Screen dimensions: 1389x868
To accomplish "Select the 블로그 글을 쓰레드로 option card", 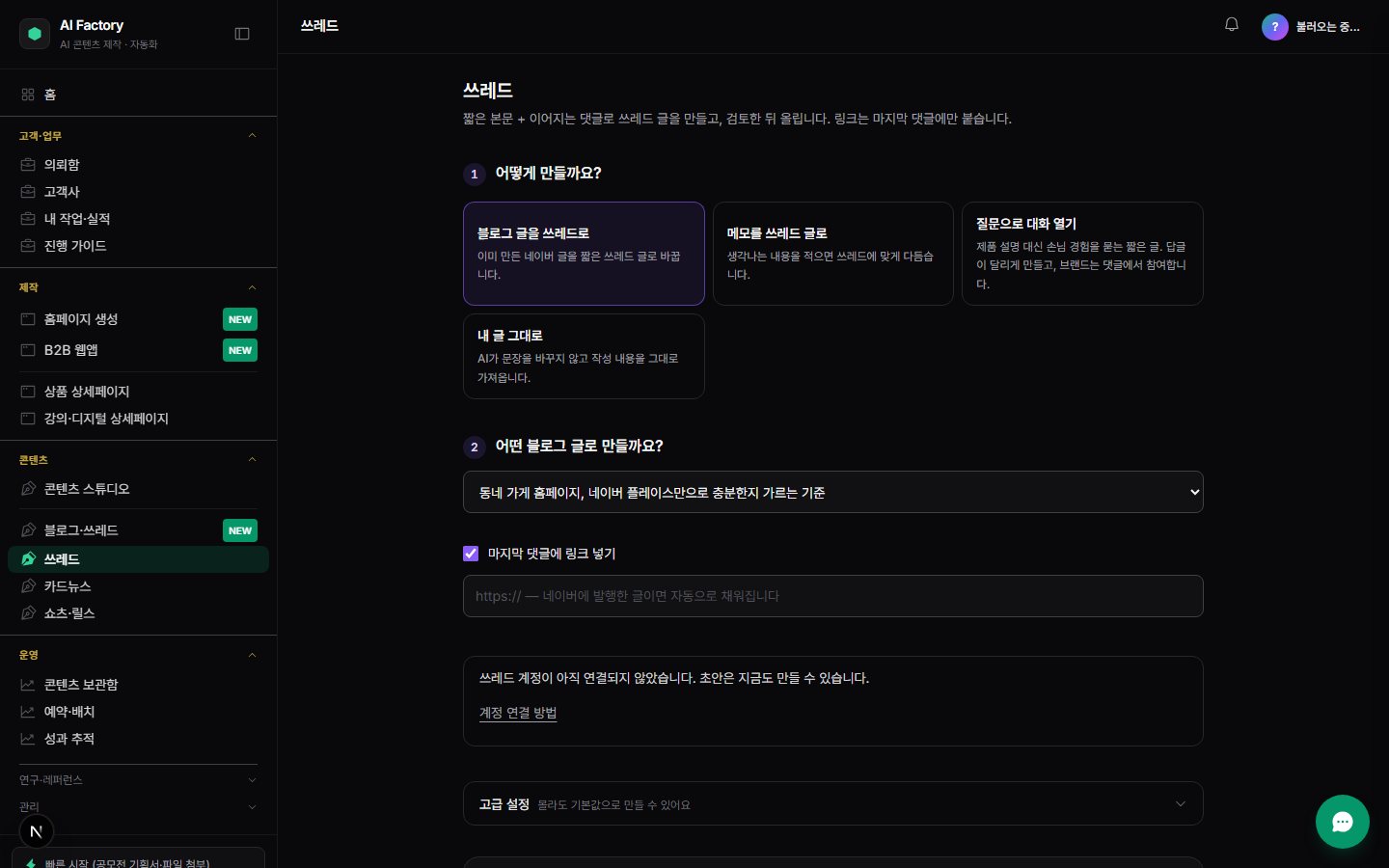I will point(584,254).
